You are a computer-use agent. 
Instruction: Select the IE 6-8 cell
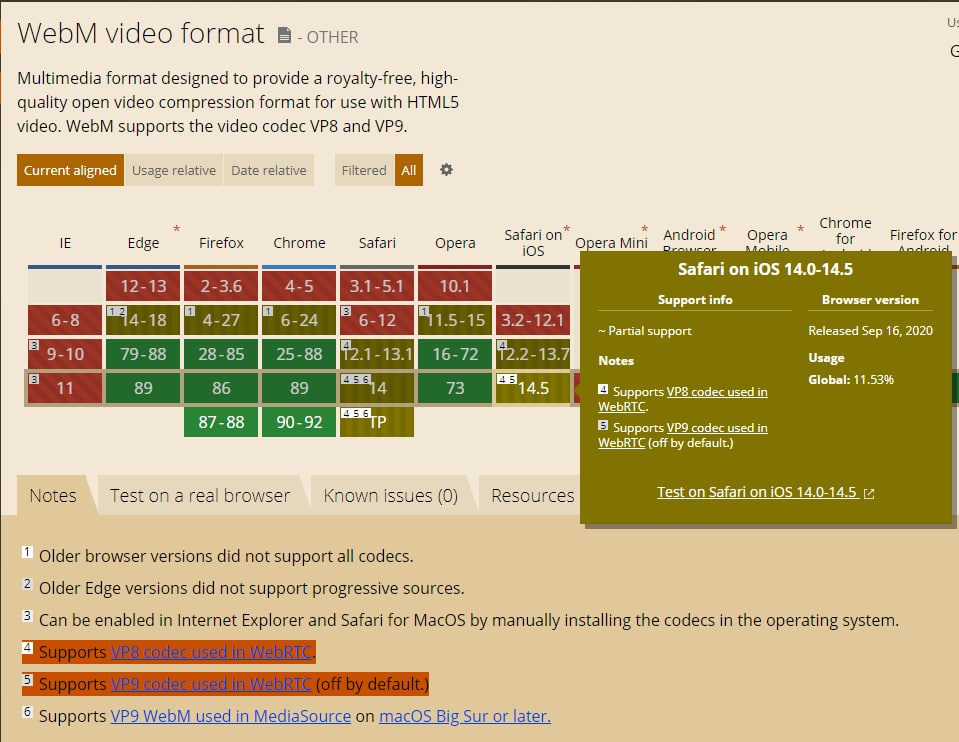(65, 320)
